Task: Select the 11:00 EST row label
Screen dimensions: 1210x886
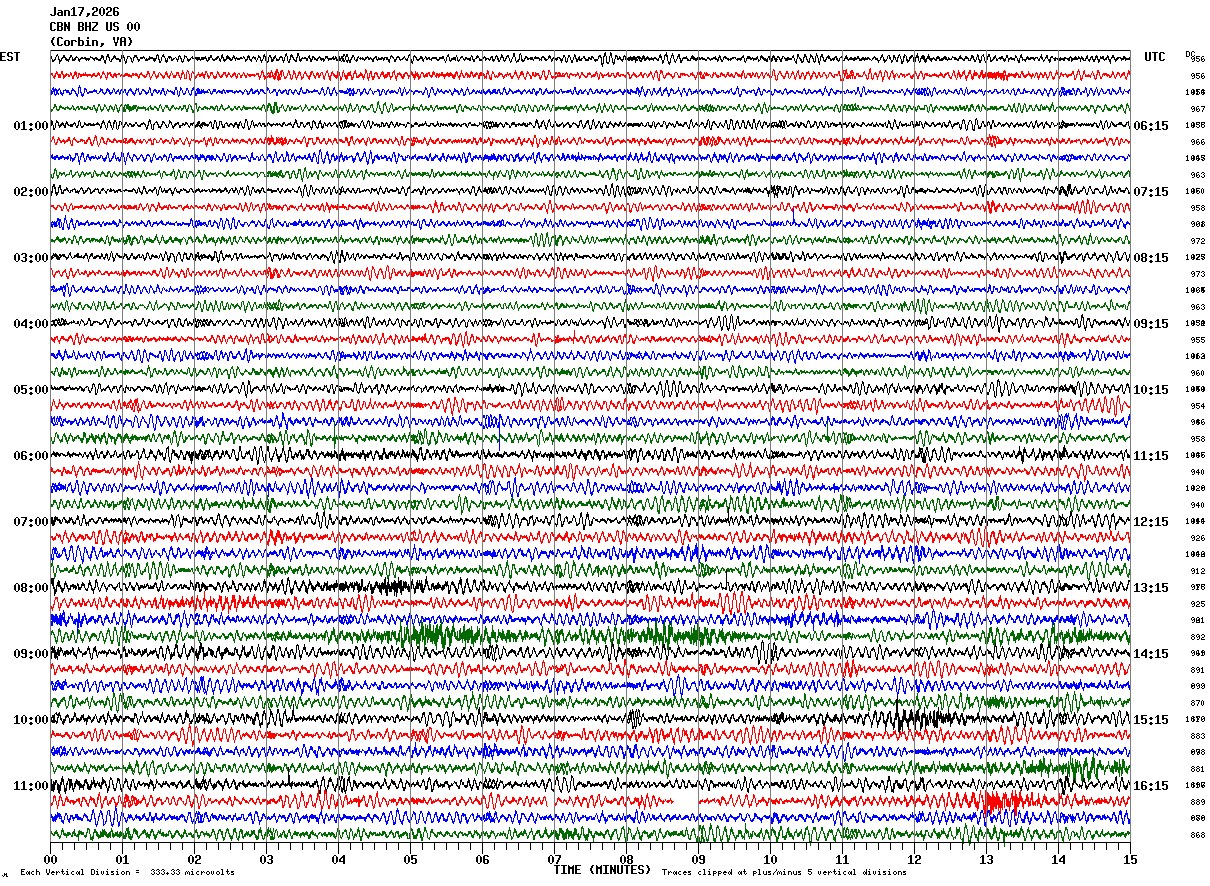Action: click(x=30, y=786)
